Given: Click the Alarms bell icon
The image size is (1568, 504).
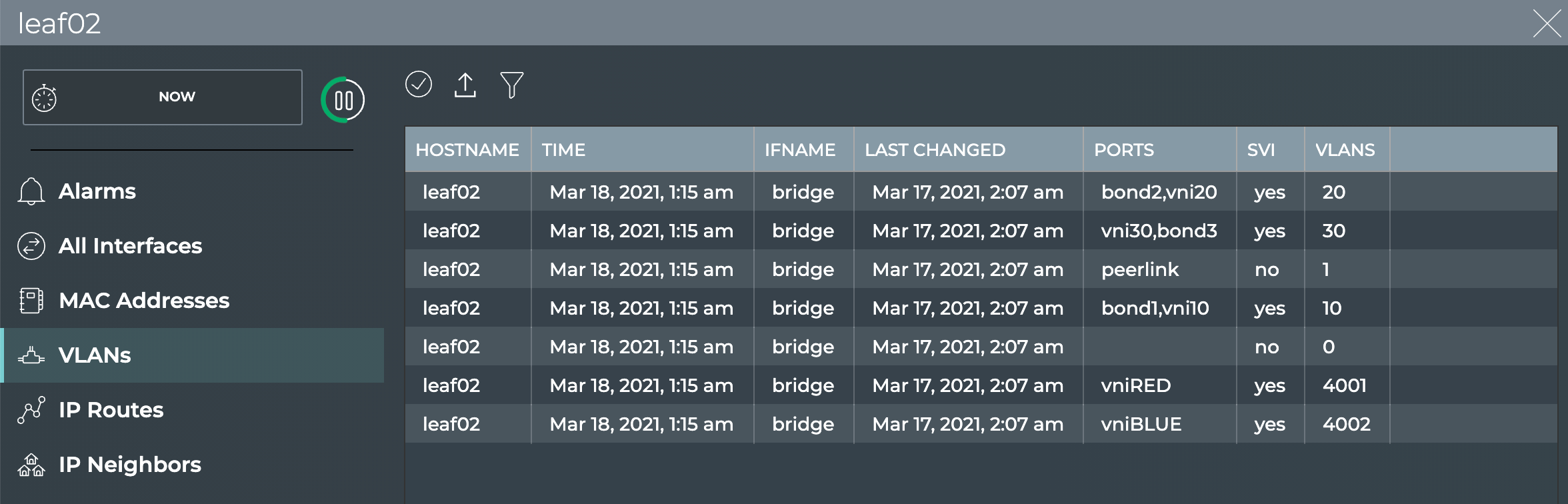Looking at the screenshot, I should (31, 191).
